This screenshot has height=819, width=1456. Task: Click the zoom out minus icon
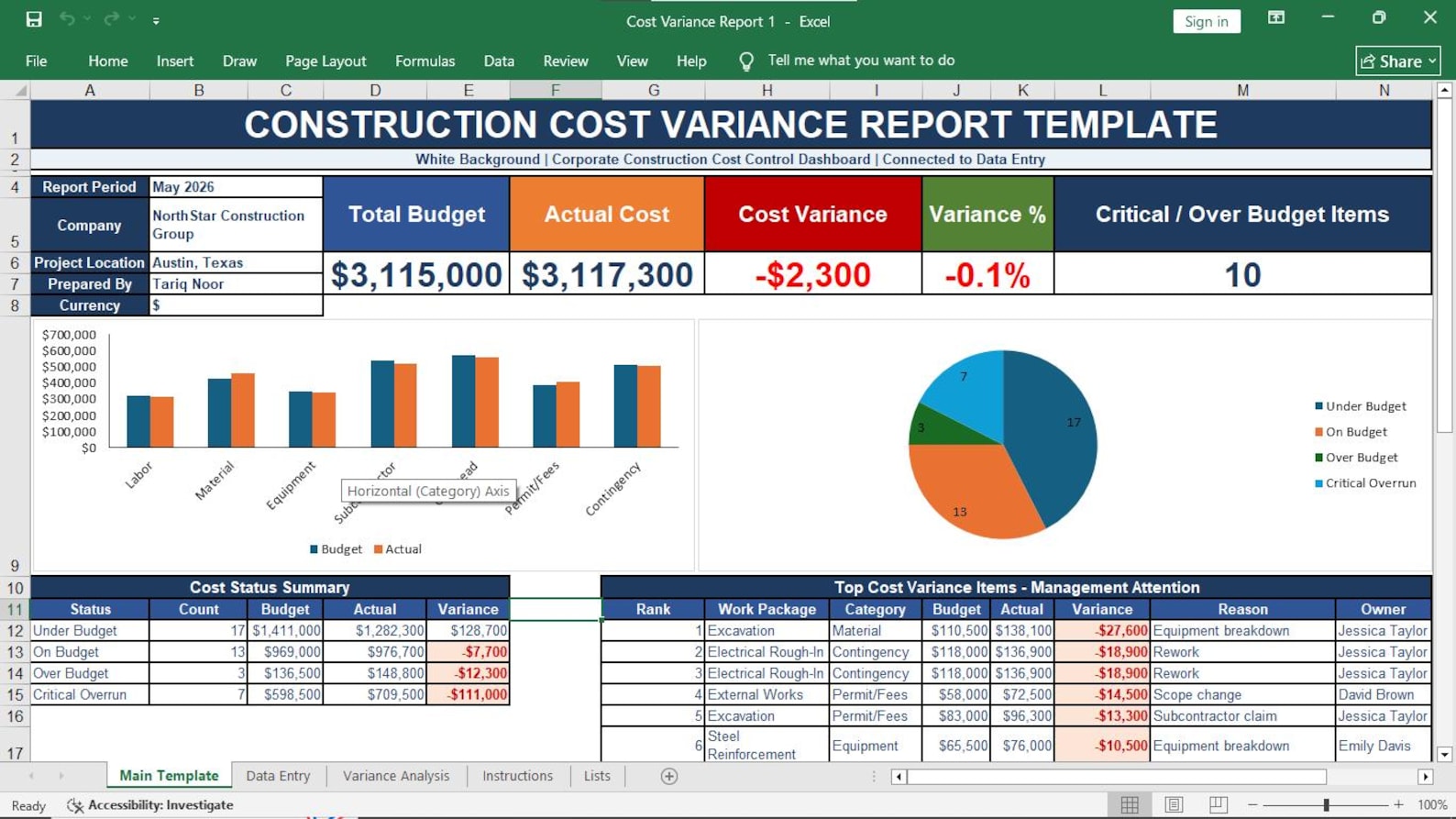tap(1252, 804)
